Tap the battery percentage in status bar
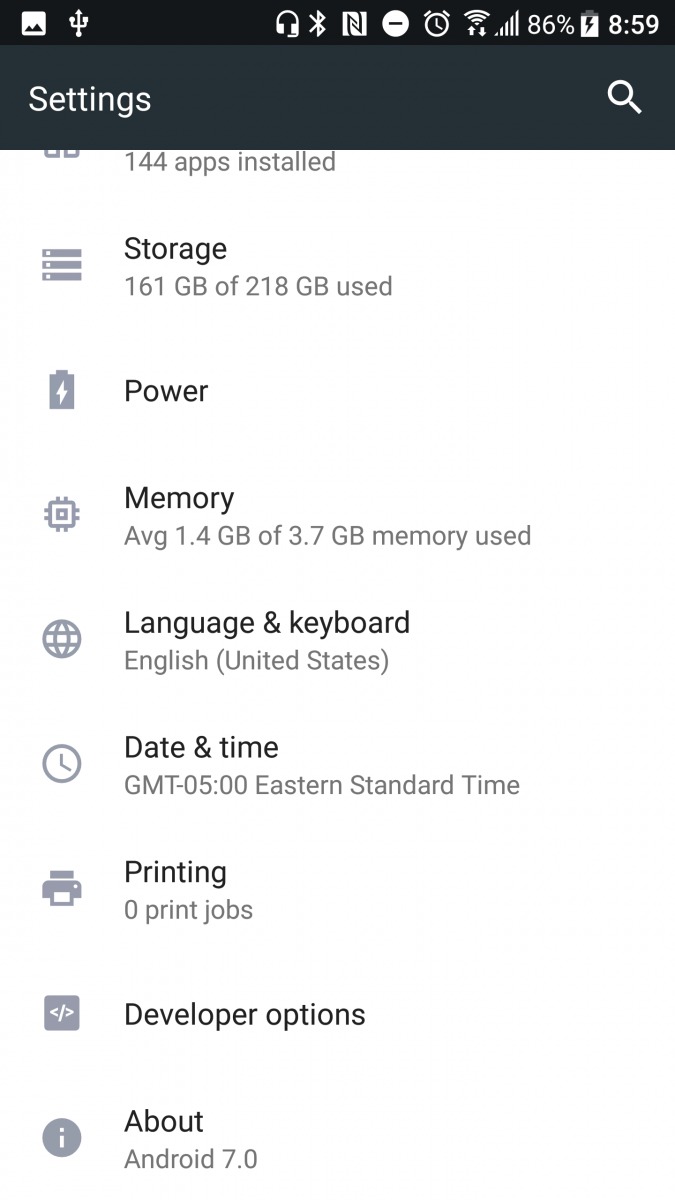The image size is (675, 1200). tap(550, 23)
